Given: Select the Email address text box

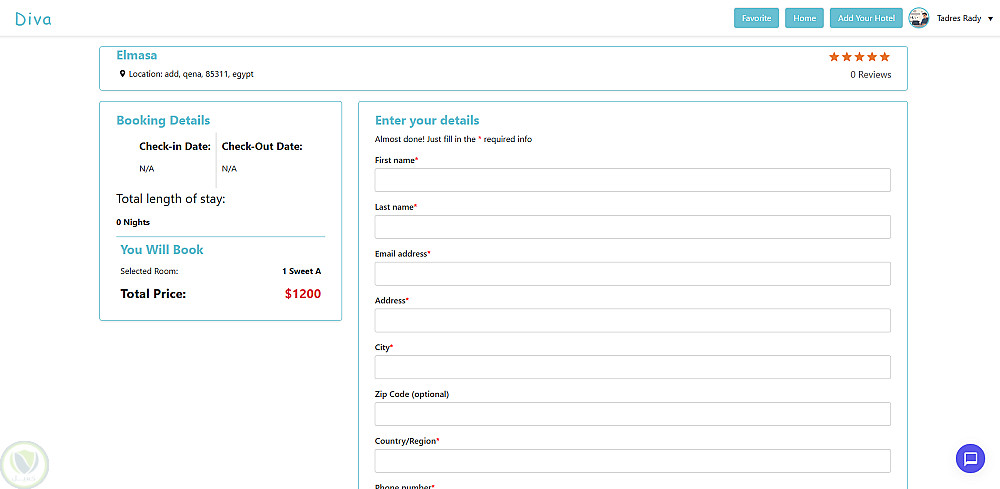Looking at the screenshot, I should pos(632,274).
